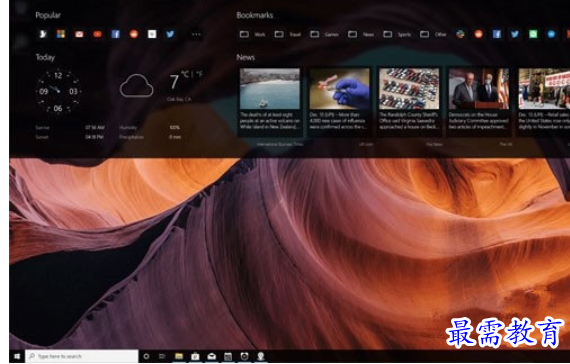Open the Microsoft colored-squares icon under Popular
The height and width of the screenshot is (364, 570).
61,34
